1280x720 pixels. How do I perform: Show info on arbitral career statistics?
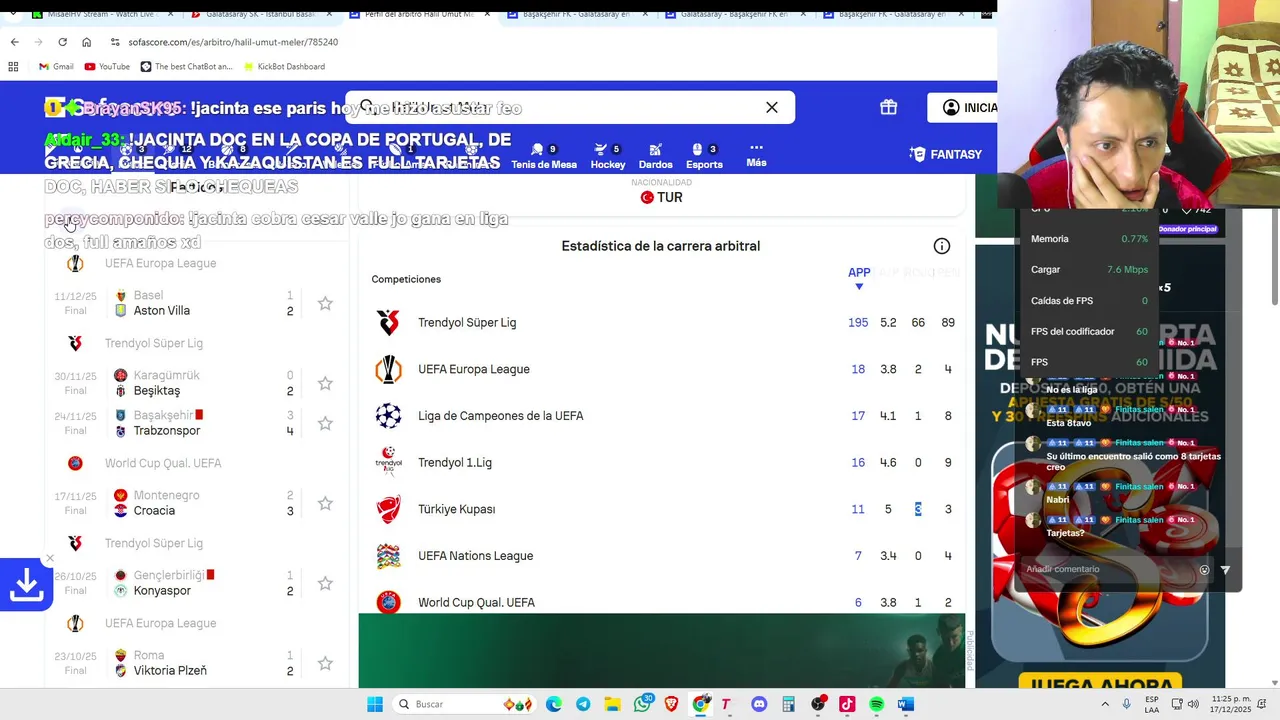pos(941,246)
